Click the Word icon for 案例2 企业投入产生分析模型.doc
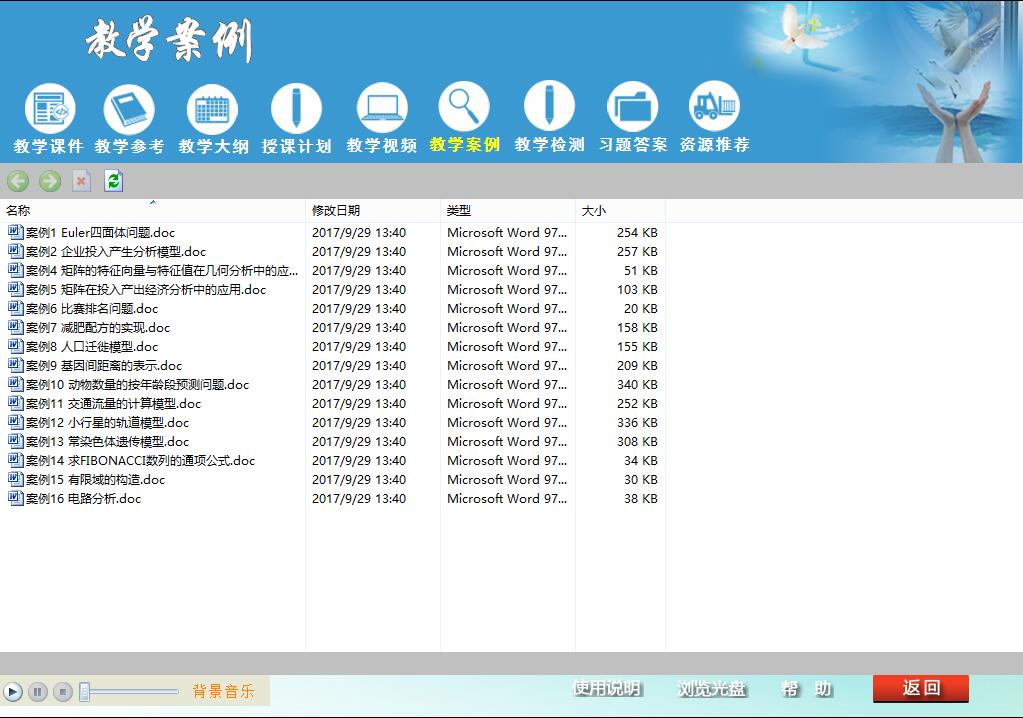Viewport: 1023px width, 718px height. (x=16, y=251)
